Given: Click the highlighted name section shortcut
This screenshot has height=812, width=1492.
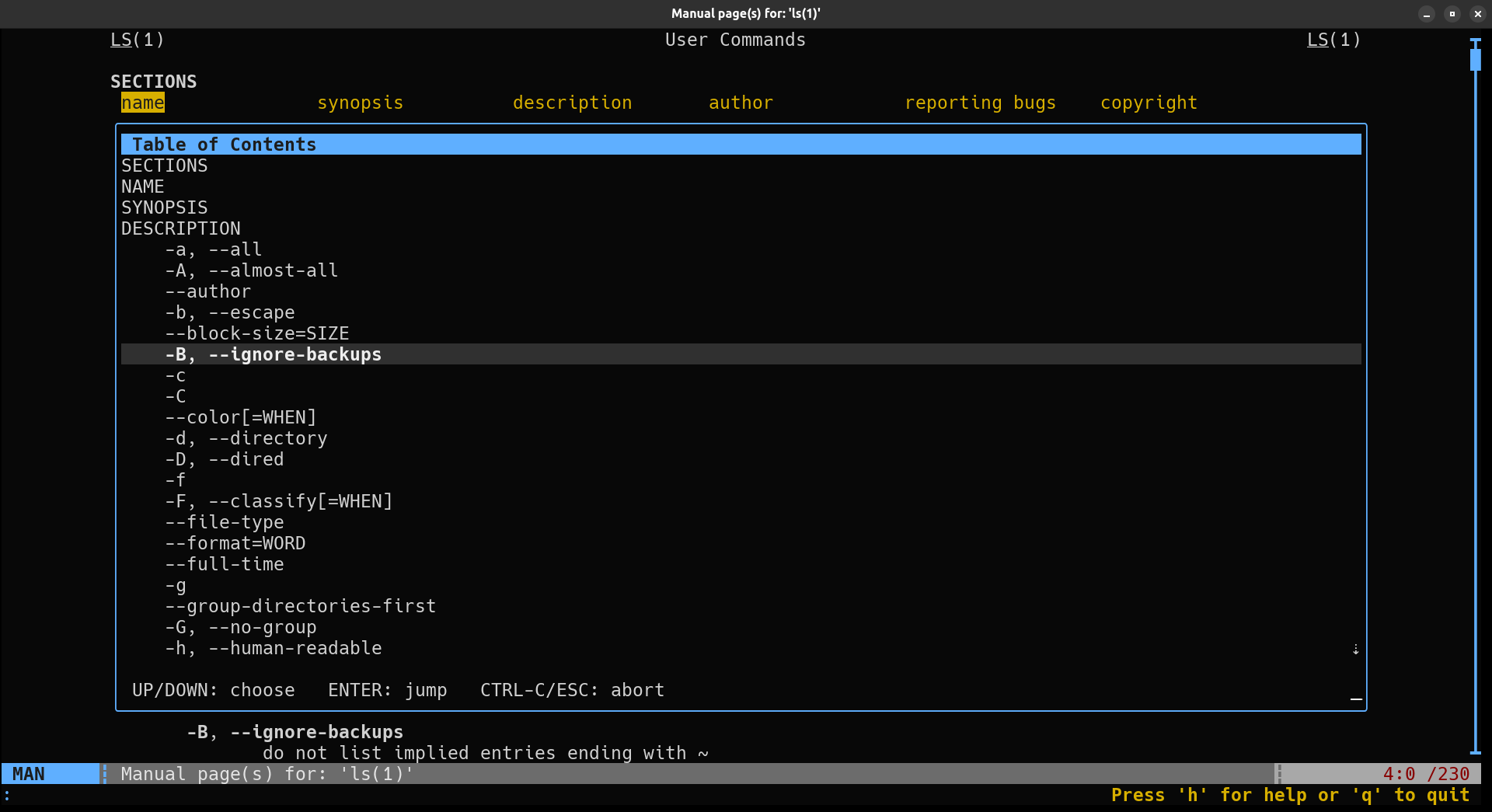Looking at the screenshot, I should (142, 102).
